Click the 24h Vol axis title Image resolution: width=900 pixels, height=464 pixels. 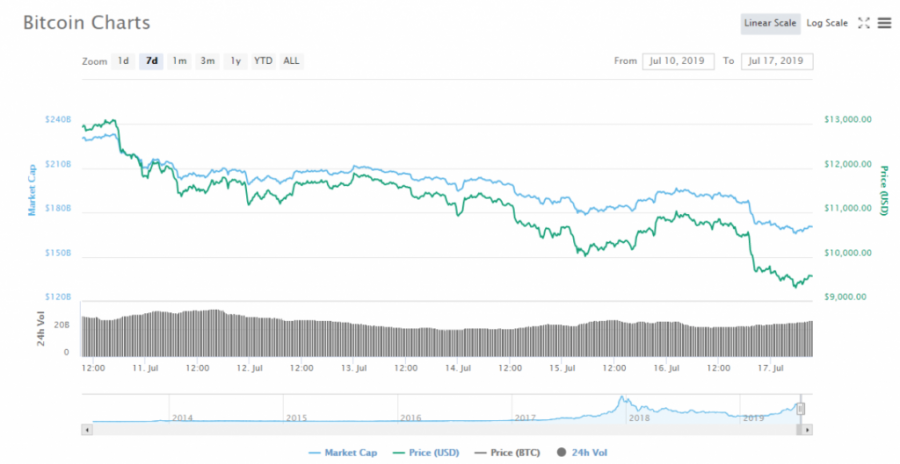(x=41, y=329)
